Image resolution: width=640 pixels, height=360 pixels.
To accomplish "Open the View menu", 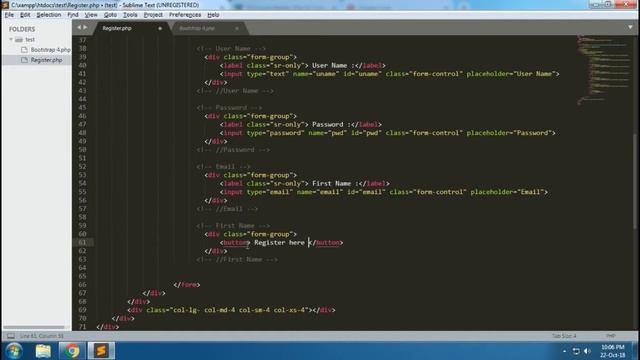I will click(91, 15).
